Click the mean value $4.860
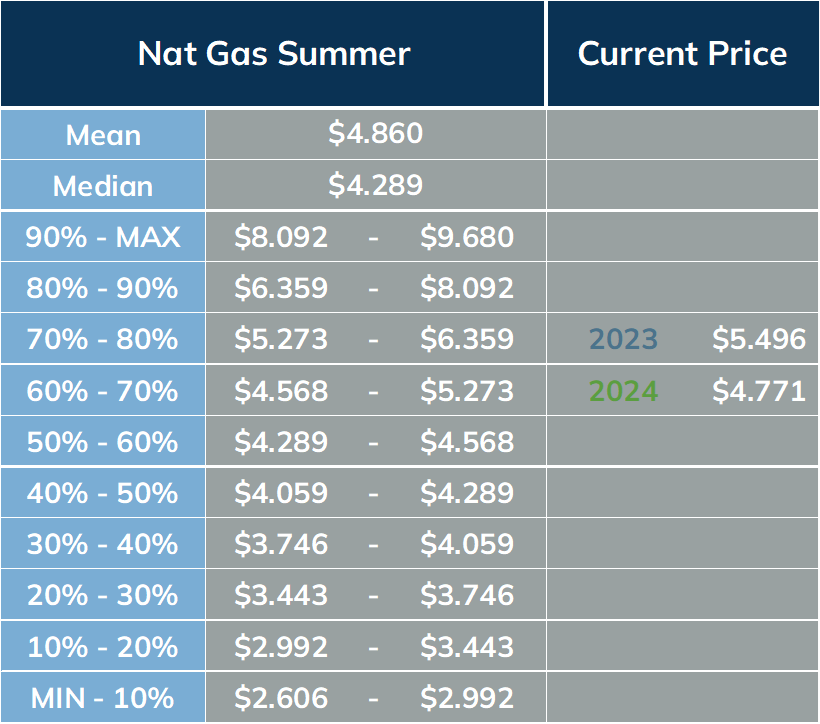Screen dimensions: 820x724 pos(375,133)
